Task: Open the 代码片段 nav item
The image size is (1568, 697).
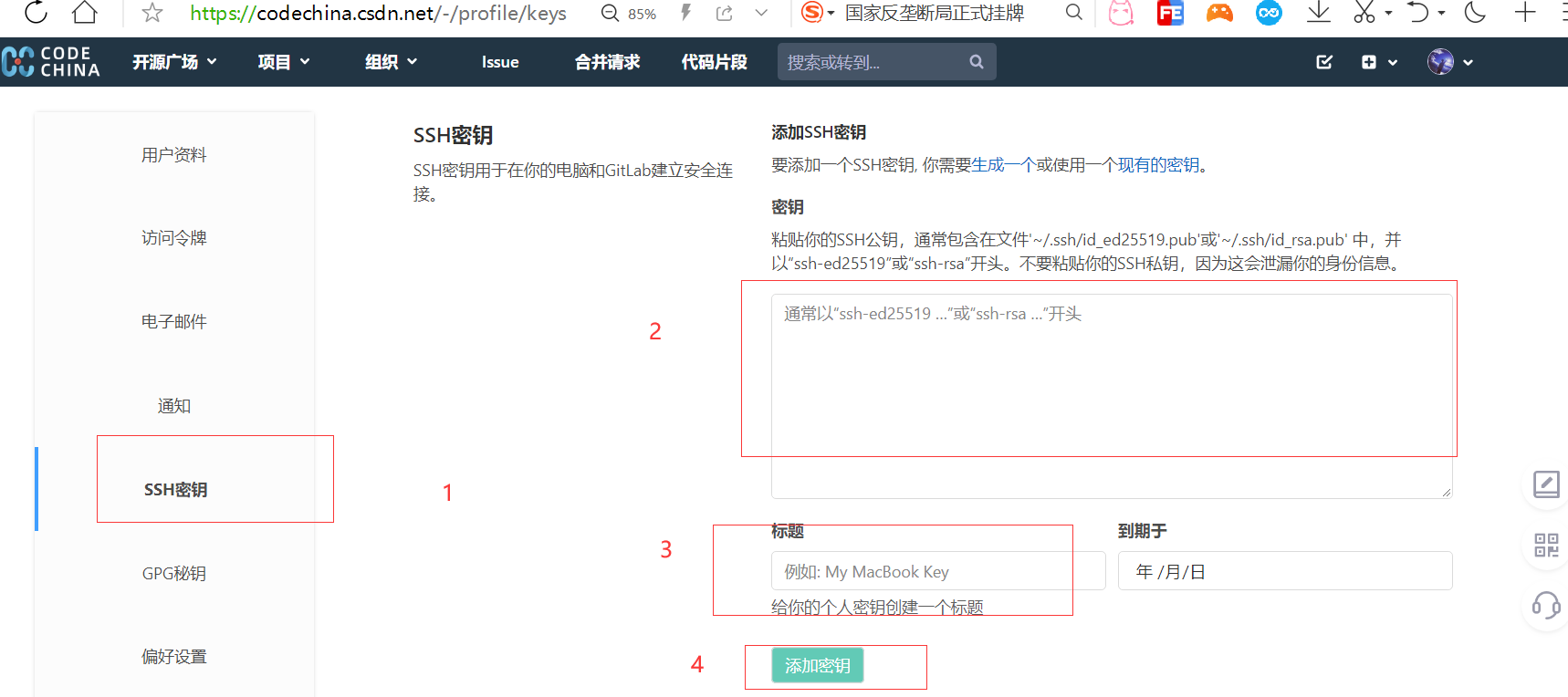Action: (x=714, y=62)
